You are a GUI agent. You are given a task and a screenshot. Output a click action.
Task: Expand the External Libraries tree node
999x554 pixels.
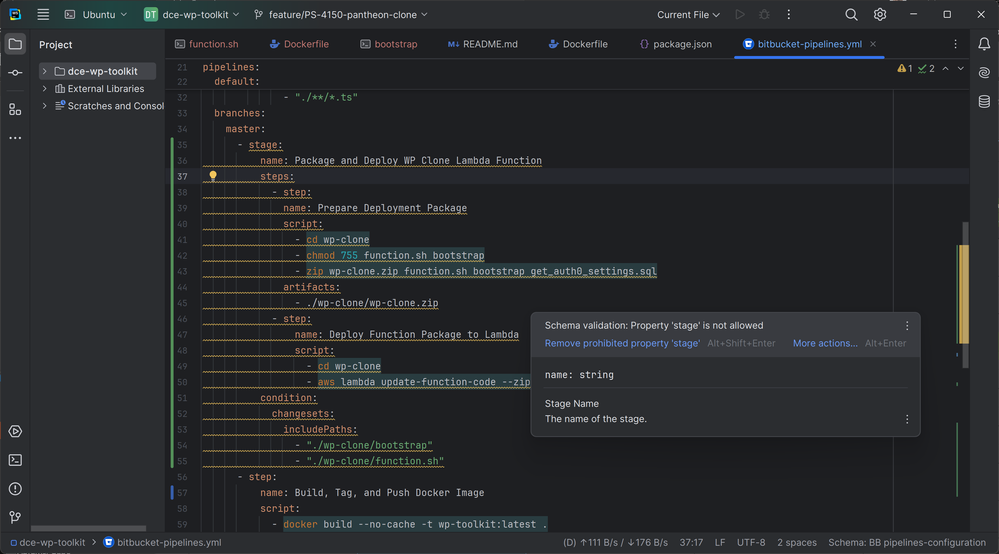[45, 89]
